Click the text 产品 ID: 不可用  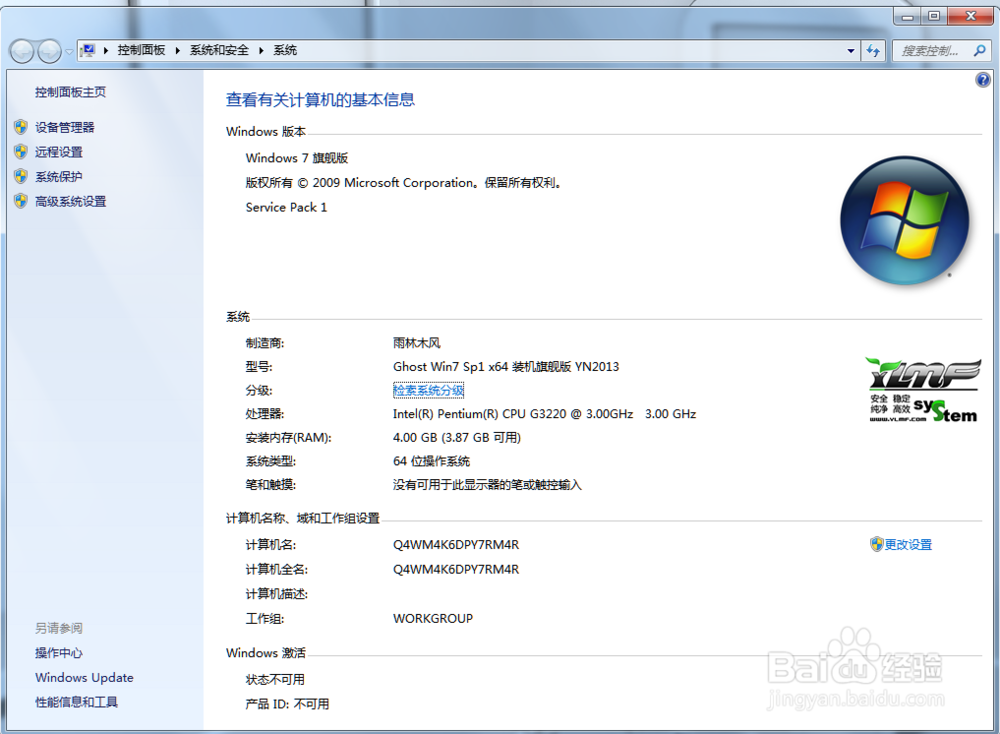coord(287,704)
